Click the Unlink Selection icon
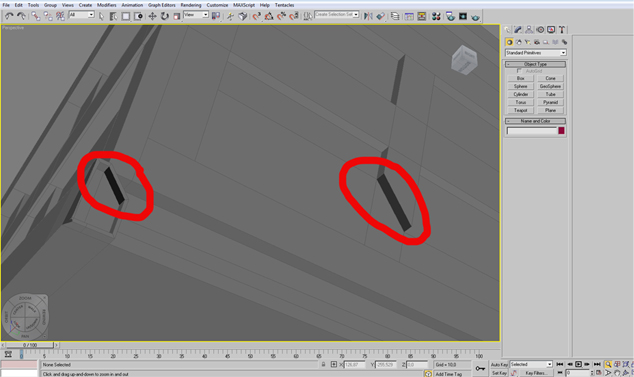Screen dimensions: 634x377 tap(48, 16)
